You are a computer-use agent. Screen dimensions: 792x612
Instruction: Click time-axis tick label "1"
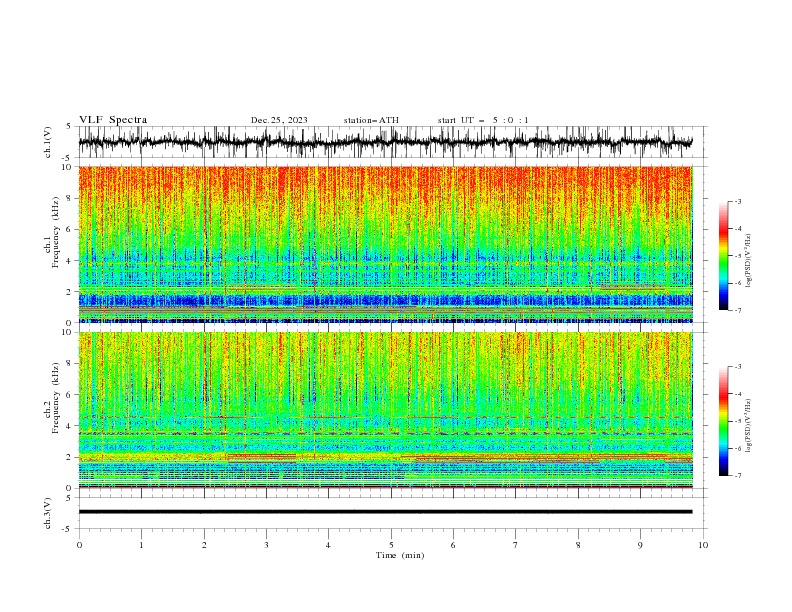coord(141,545)
